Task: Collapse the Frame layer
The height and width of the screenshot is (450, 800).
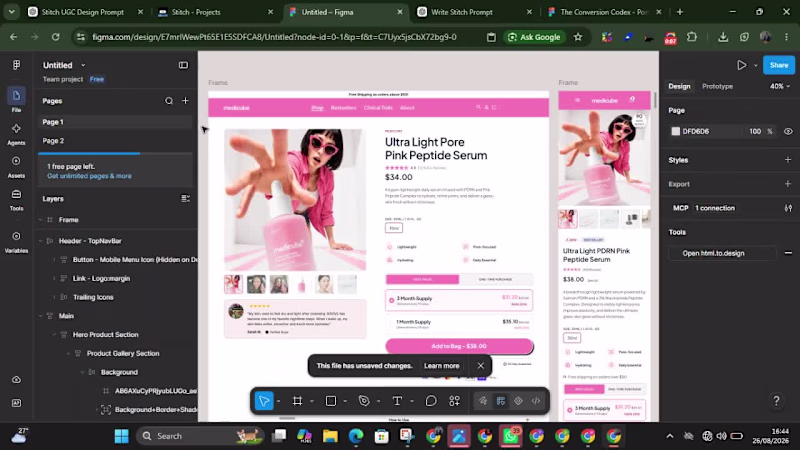Action: click(40, 220)
